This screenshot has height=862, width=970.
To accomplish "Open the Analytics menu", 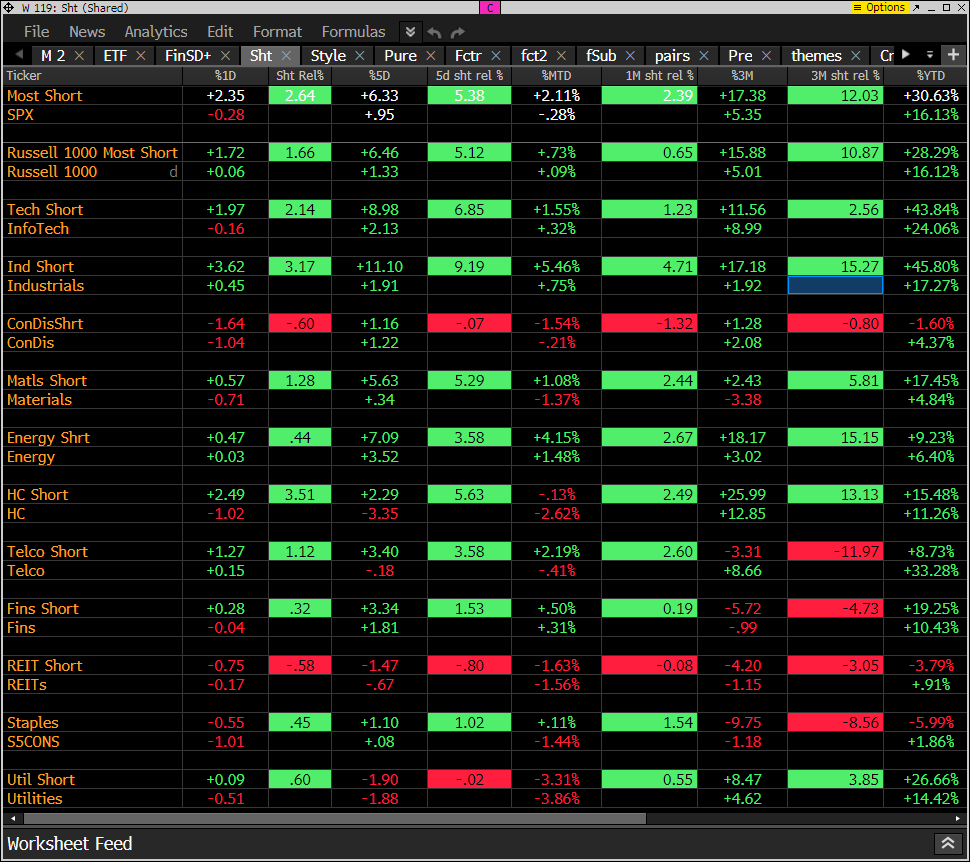I will [x=155, y=32].
